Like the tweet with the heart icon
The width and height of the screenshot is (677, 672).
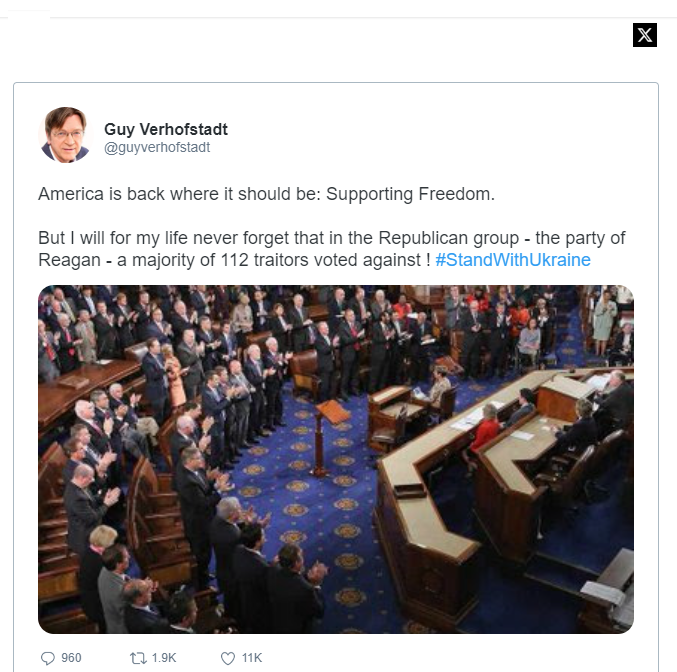[x=228, y=658]
